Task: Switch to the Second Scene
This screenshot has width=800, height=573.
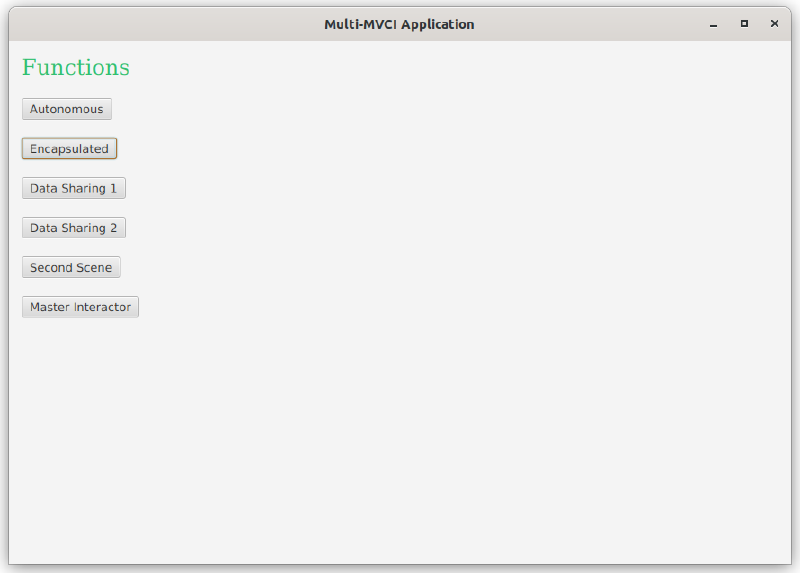Action: [x=71, y=267]
